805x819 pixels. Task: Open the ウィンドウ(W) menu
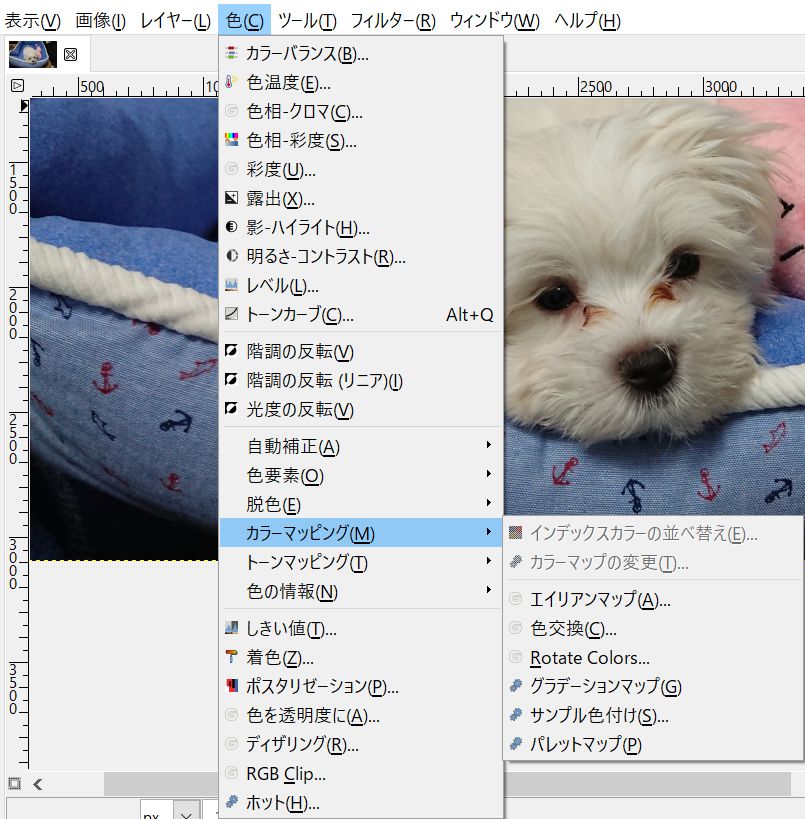pos(494,21)
